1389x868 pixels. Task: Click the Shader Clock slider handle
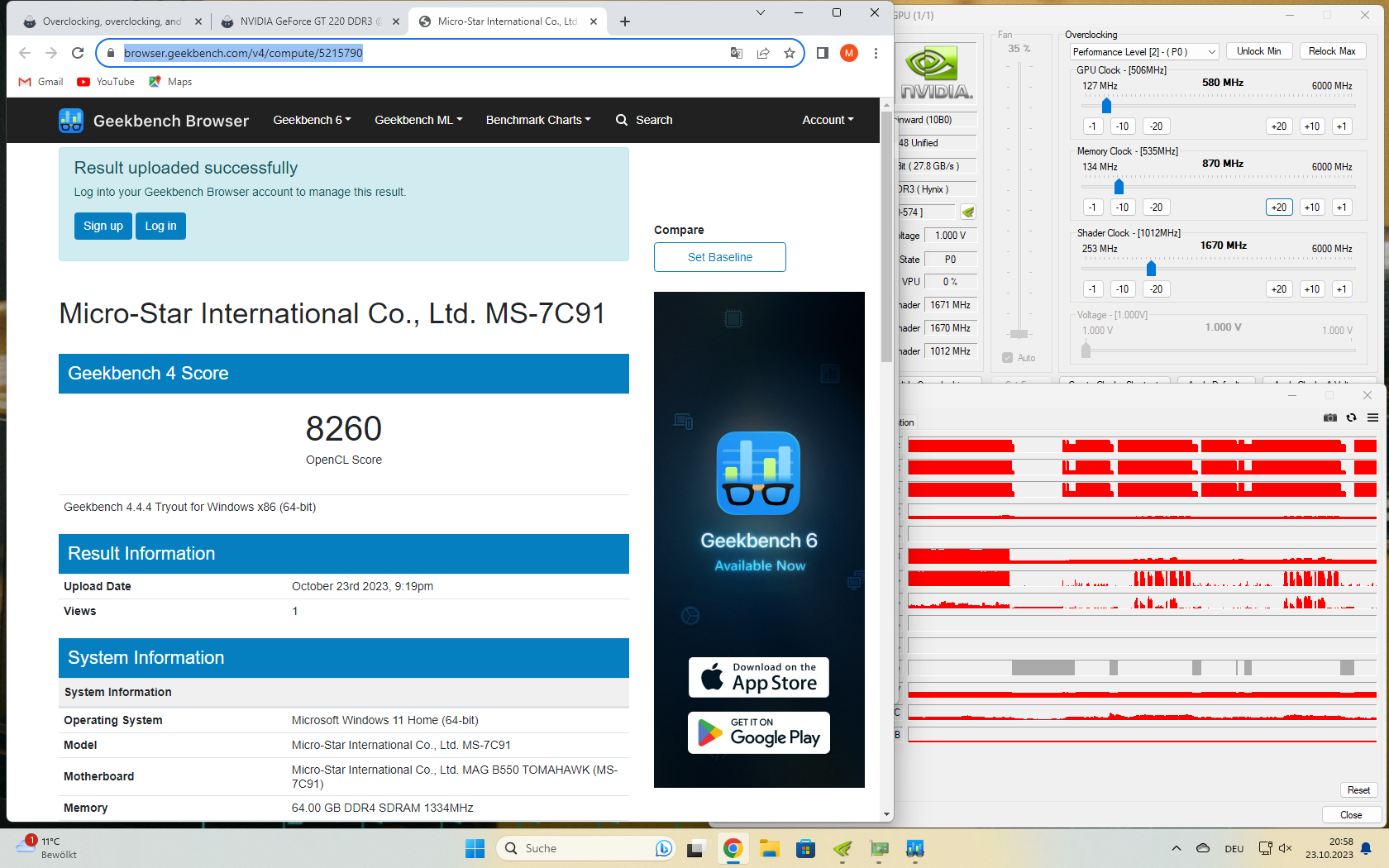(x=1151, y=269)
